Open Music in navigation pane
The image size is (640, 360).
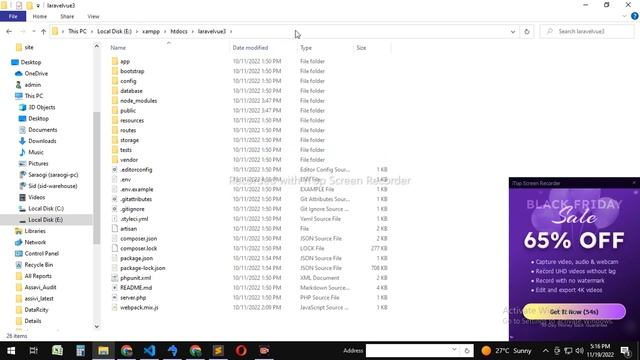(x=36, y=152)
